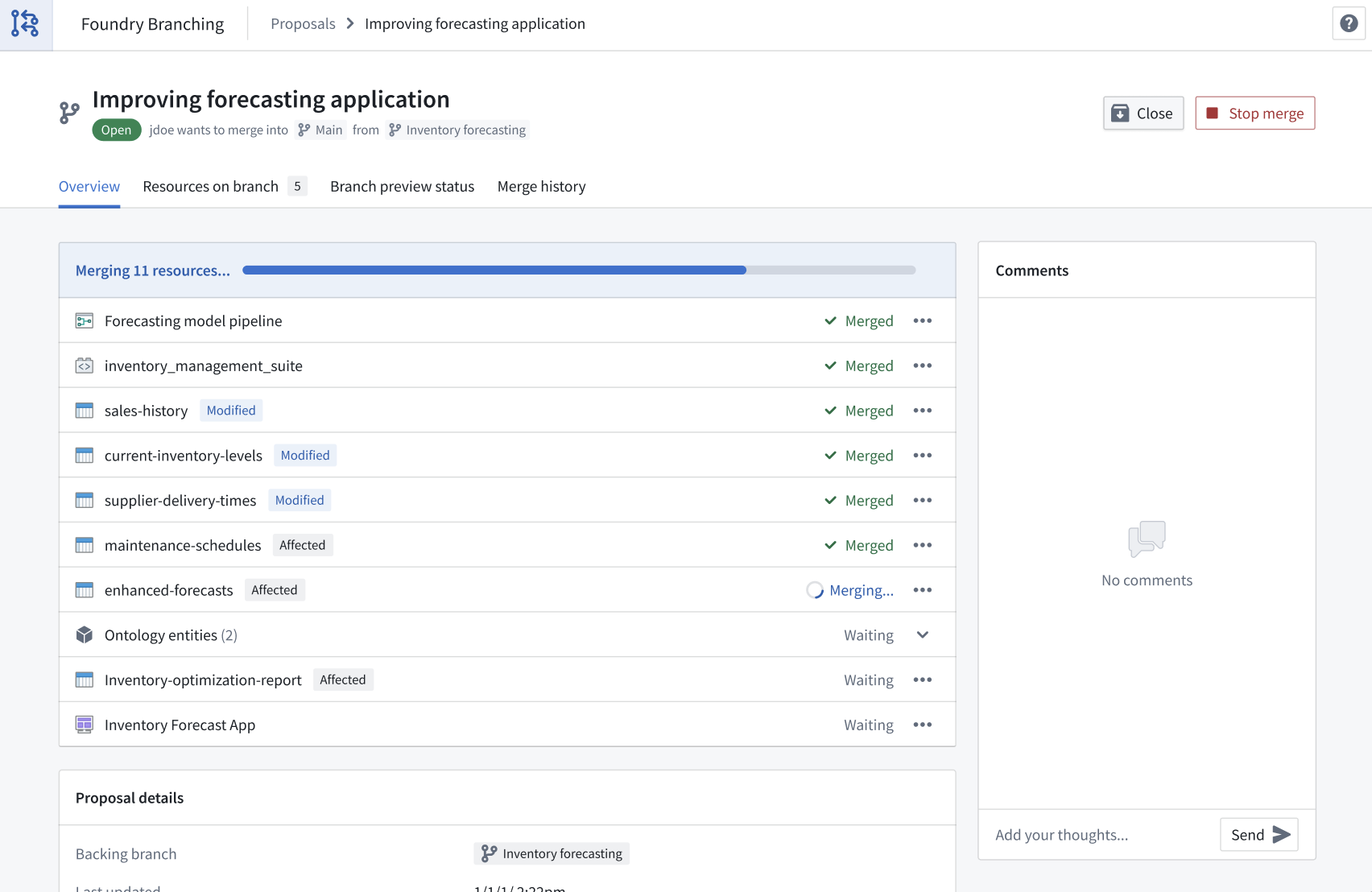The width and height of the screenshot is (1372, 892).
Task: Select the inventory_management_suite code repository icon
Action: [84, 365]
